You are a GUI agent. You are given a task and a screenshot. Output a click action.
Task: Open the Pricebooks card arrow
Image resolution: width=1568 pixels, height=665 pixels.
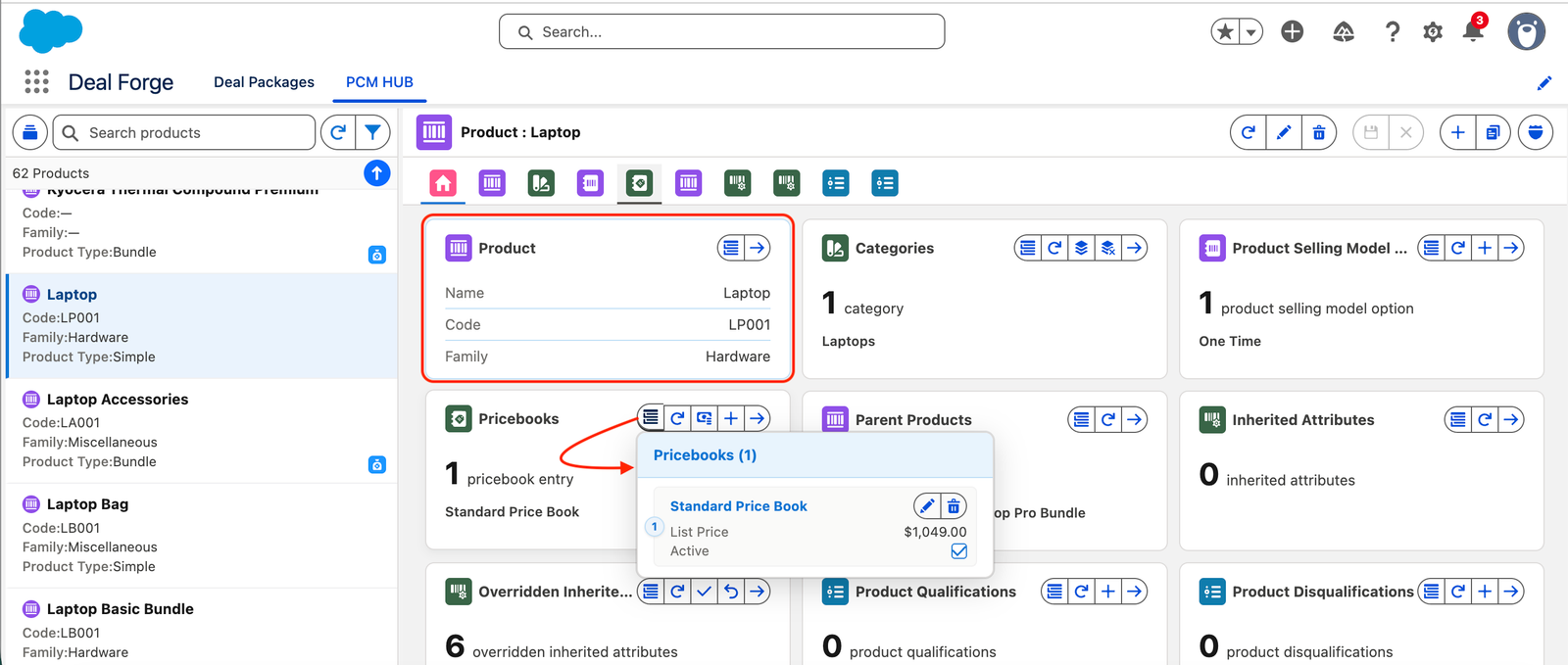click(x=758, y=418)
